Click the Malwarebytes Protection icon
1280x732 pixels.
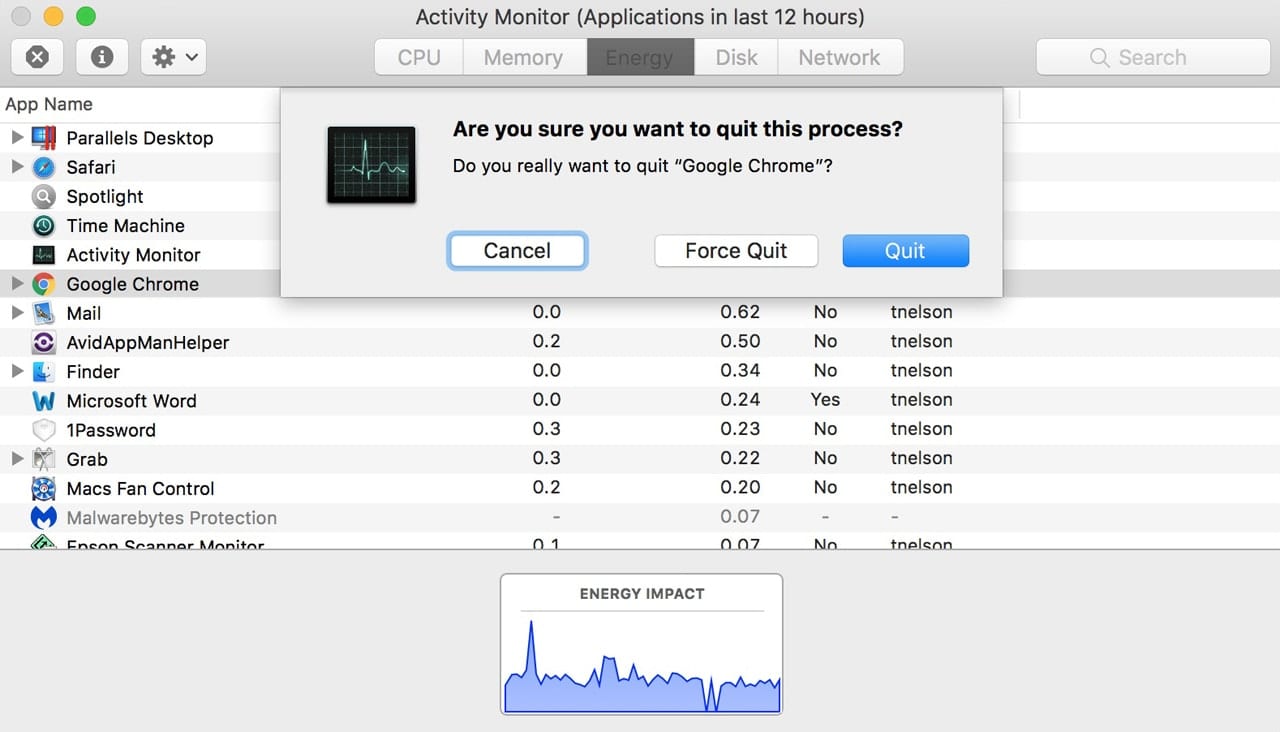(x=43, y=518)
